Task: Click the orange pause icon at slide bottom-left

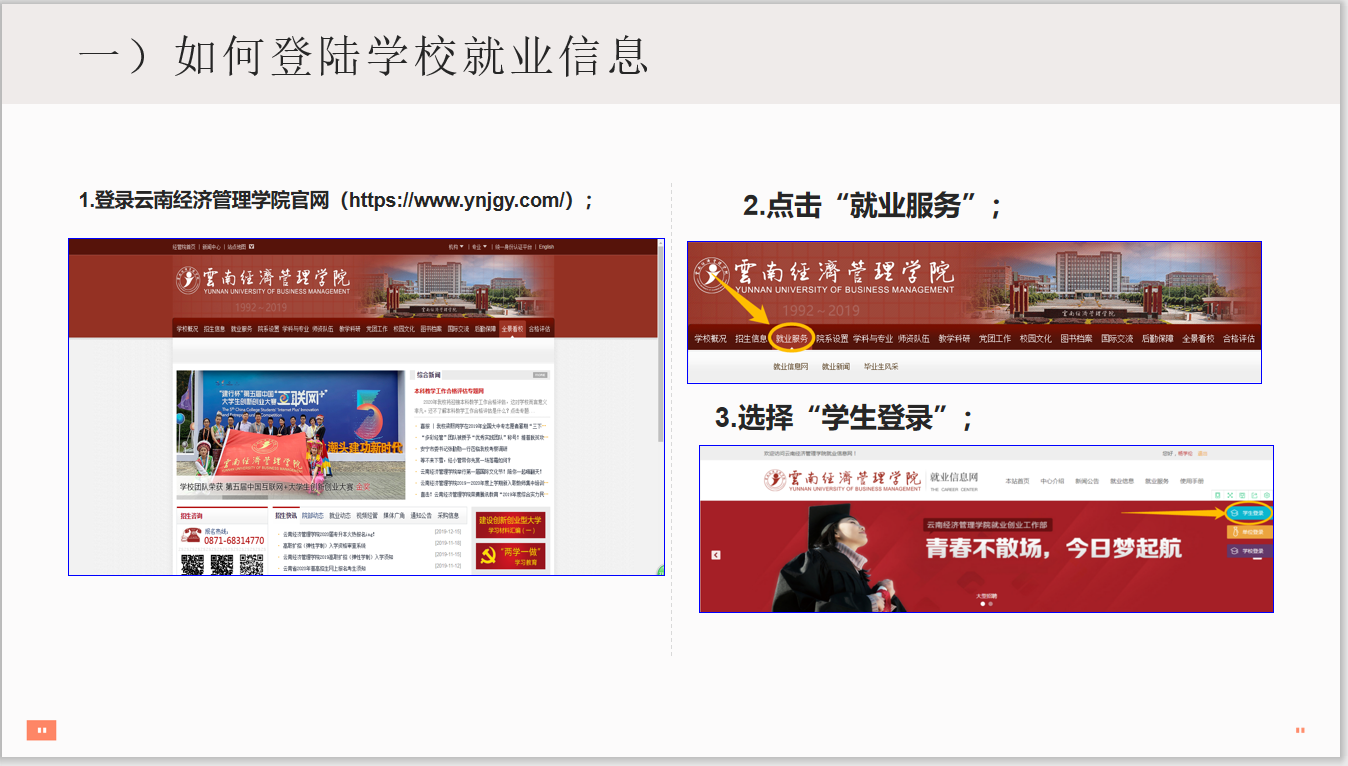Action: [41, 730]
